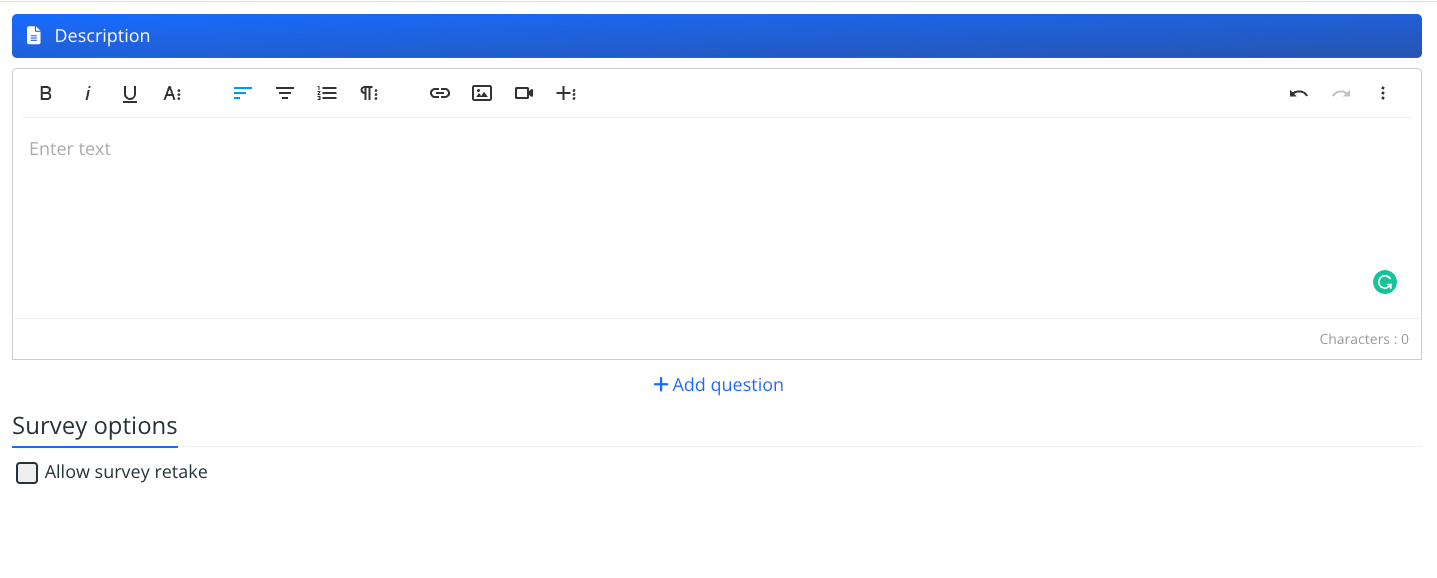Toggle underline formatting
1437x578 pixels.
click(x=129, y=93)
